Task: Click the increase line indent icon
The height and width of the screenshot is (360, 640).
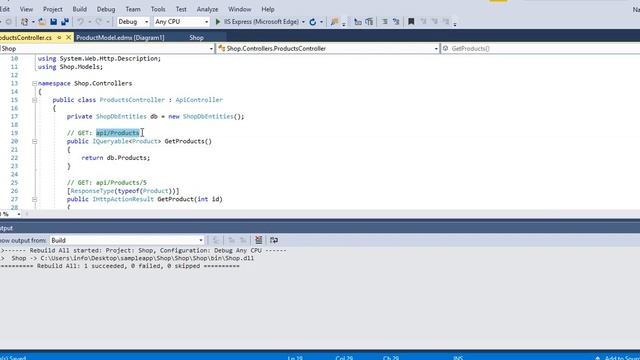Action: click(396, 22)
